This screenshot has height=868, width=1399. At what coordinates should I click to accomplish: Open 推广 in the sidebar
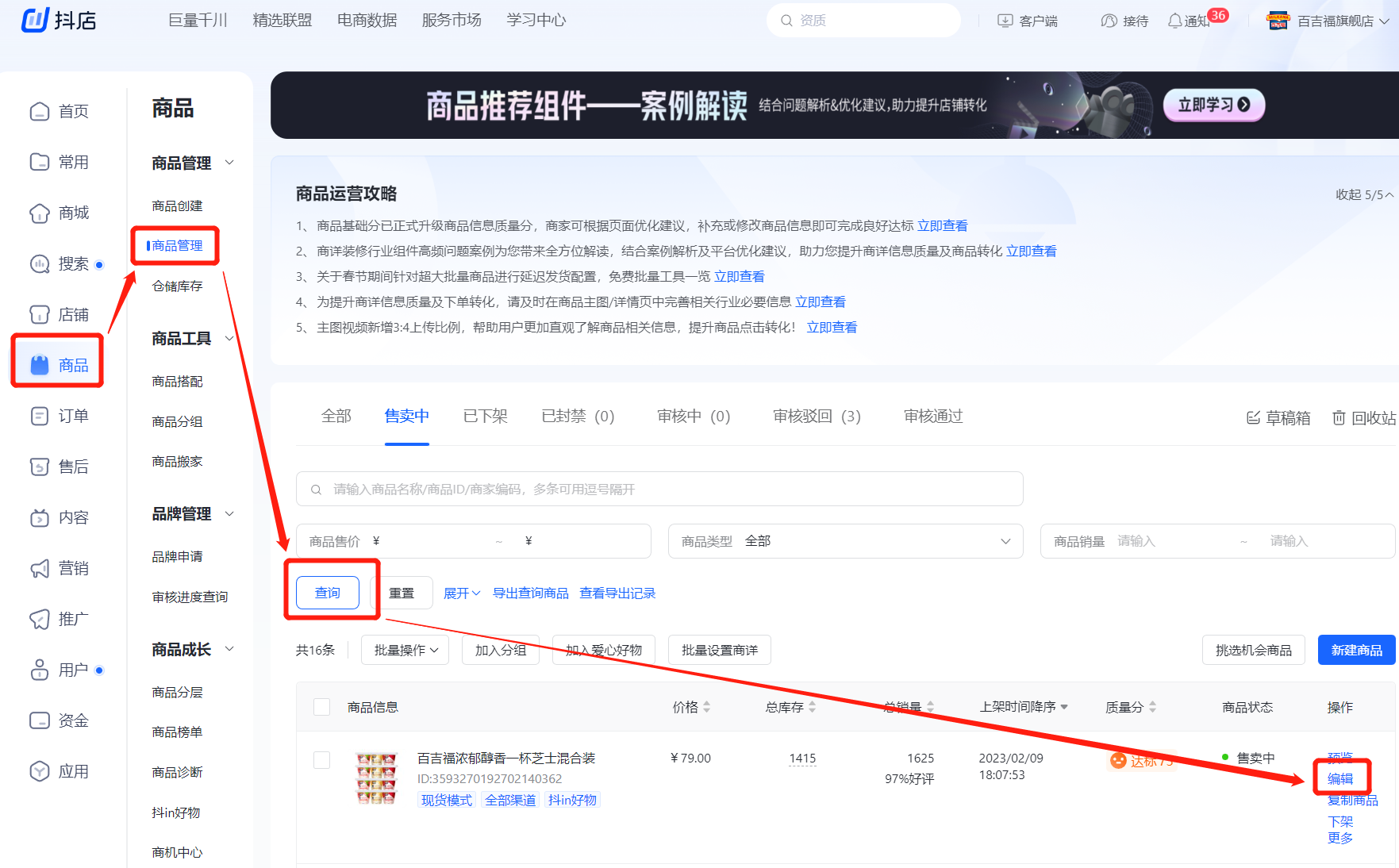tap(59, 619)
